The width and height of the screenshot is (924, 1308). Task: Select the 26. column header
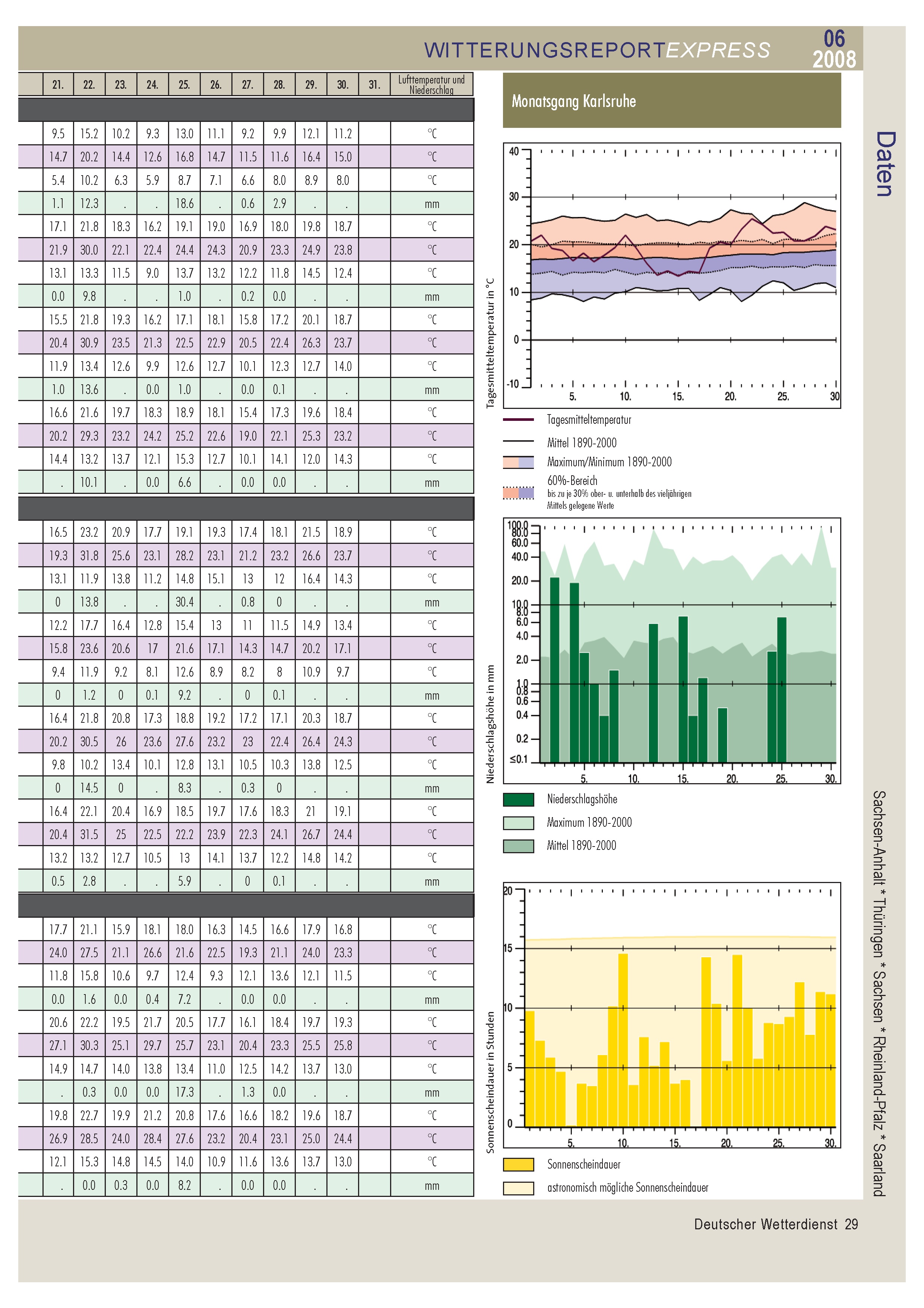216,84
